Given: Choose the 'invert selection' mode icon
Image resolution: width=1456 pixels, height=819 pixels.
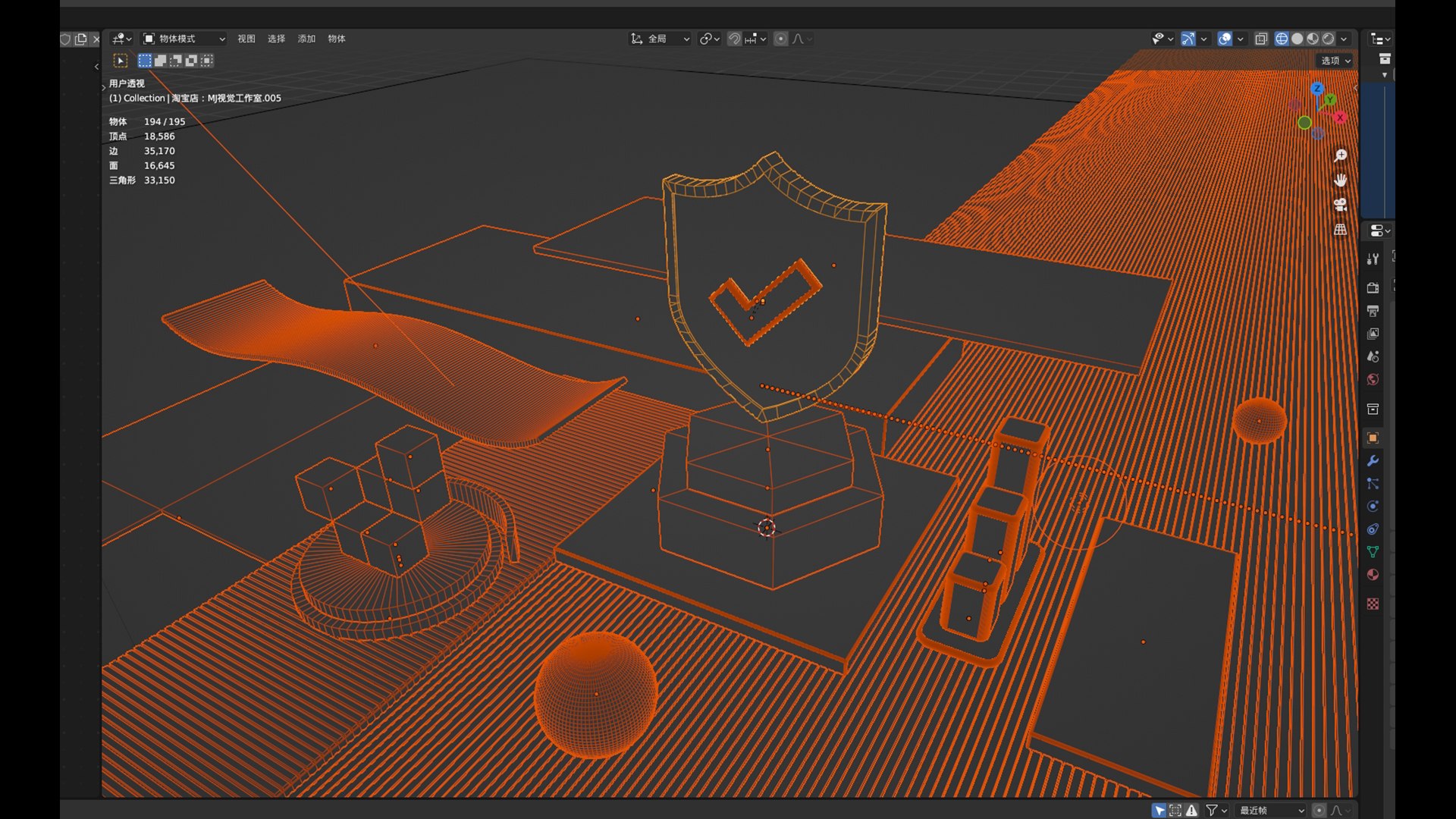Looking at the screenshot, I should (191, 60).
